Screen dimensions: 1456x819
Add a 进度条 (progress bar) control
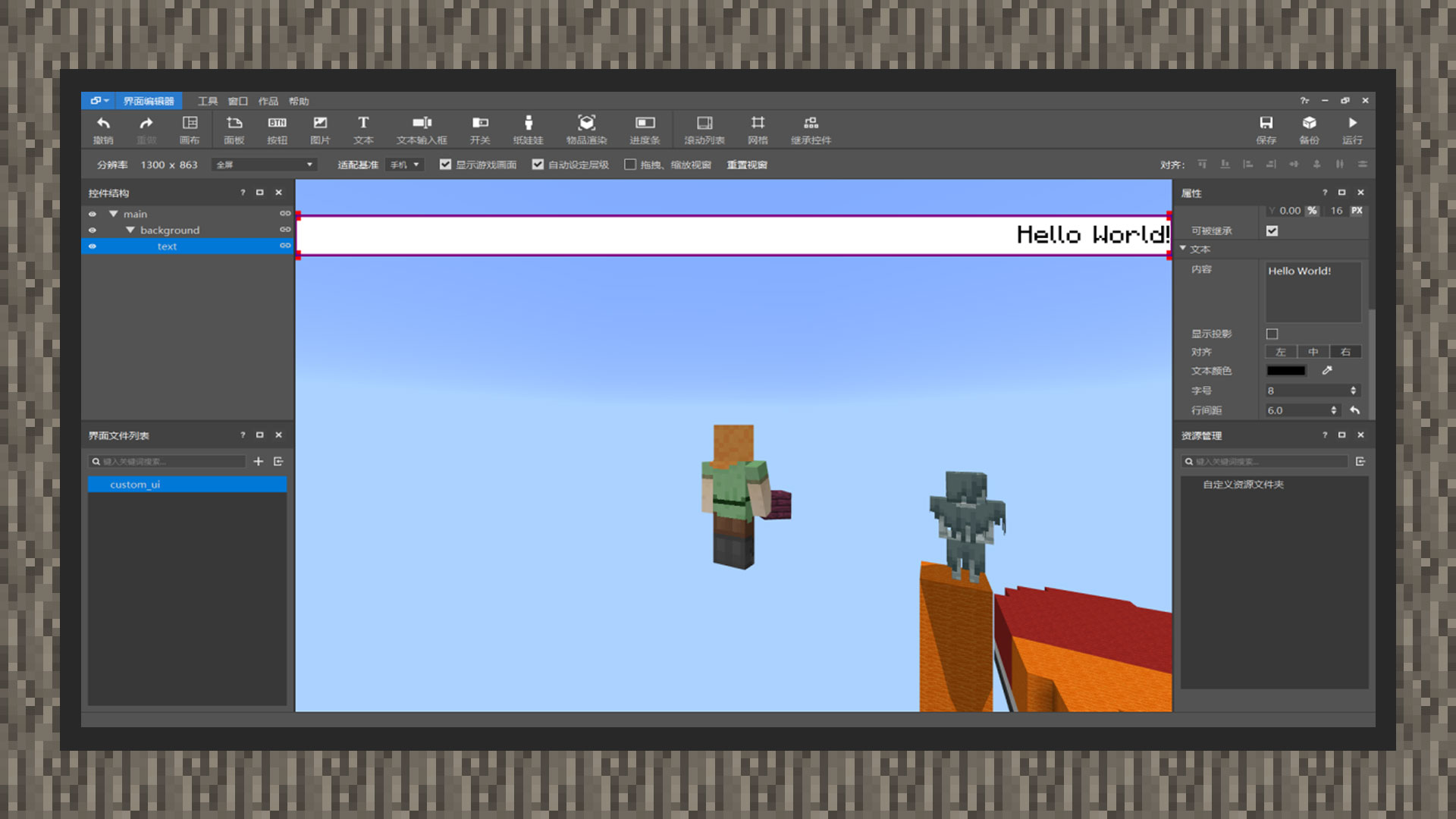click(x=645, y=129)
